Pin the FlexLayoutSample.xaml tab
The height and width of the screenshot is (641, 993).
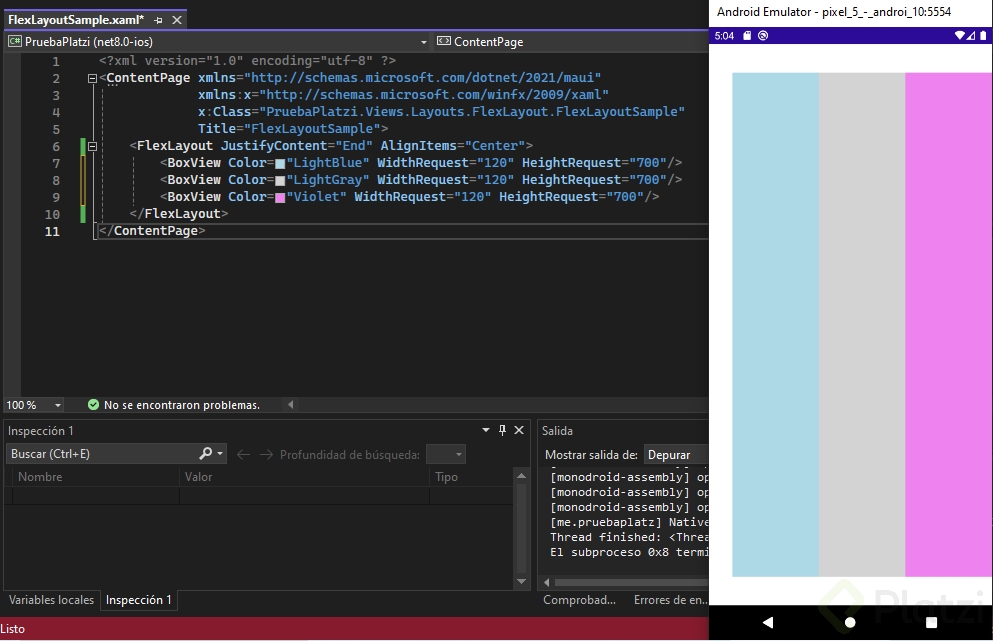click(159, 20)
